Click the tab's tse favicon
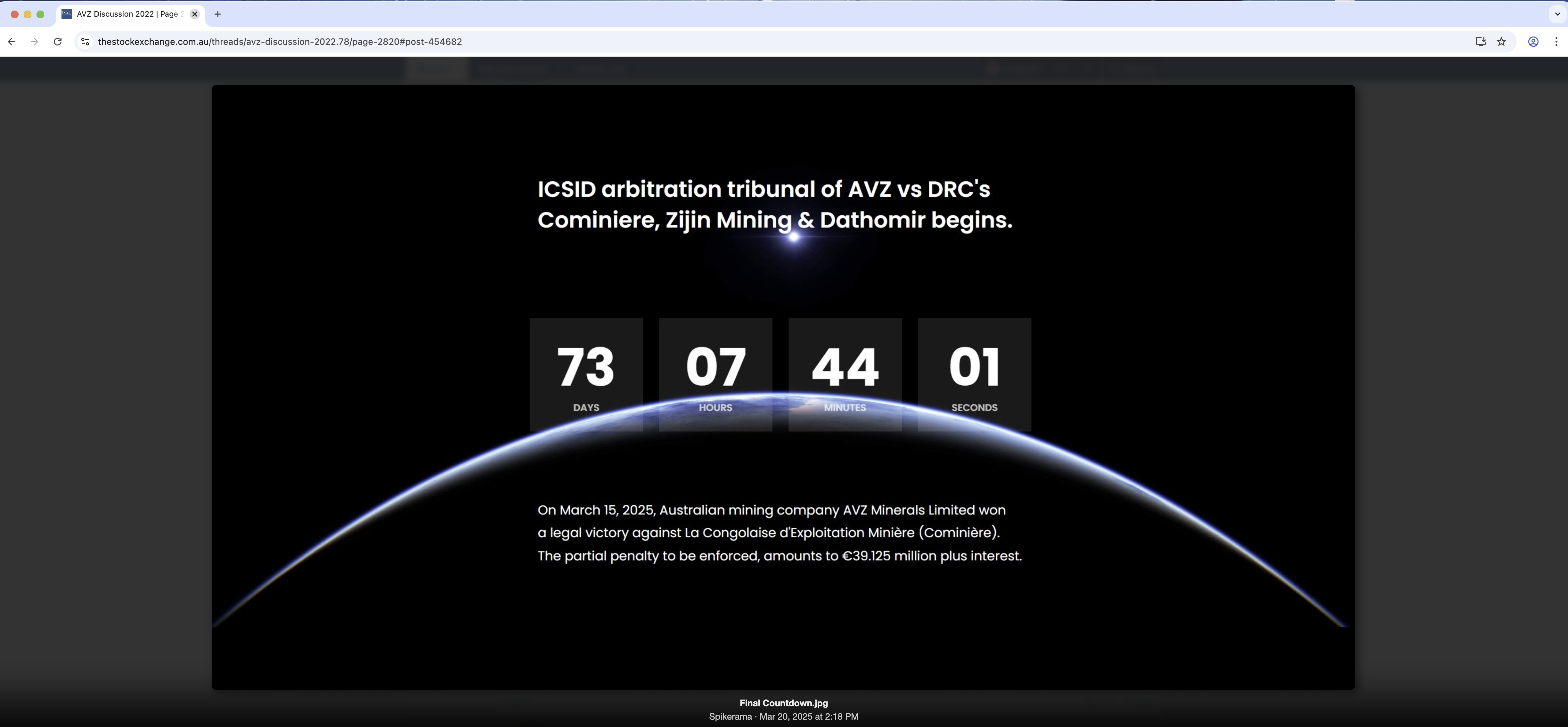The height and width of the screenshot is (727, 1568). [x=66, y=14]
